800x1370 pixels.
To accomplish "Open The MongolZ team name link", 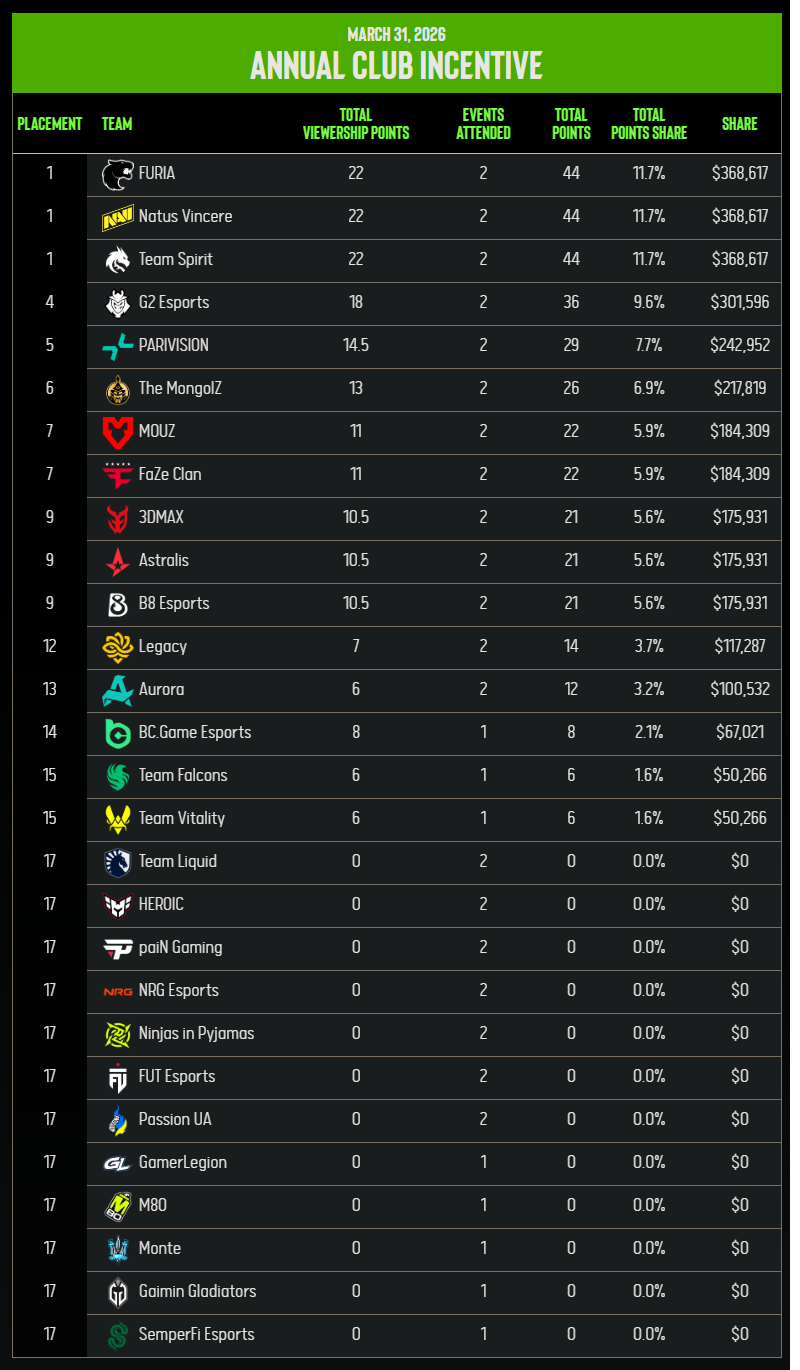I will 180,389.
